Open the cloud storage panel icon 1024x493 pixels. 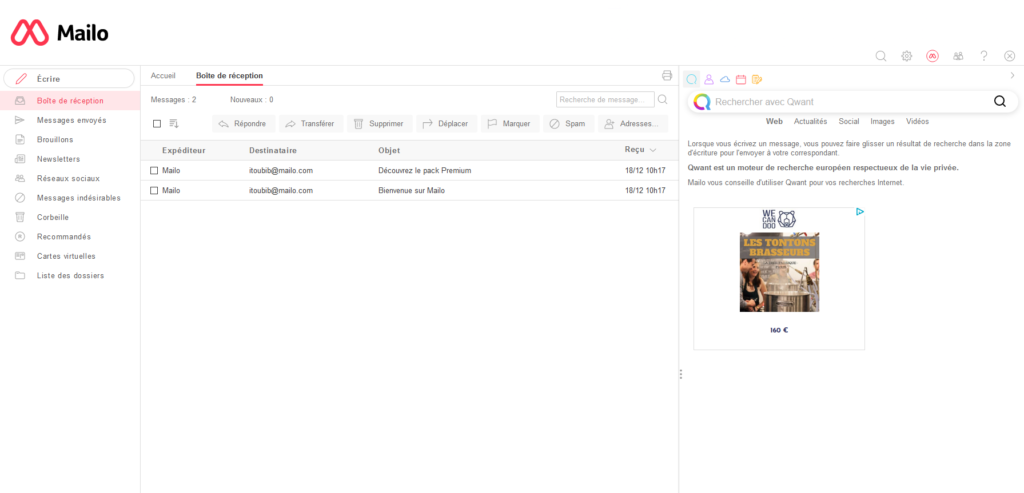click(725, 80)
